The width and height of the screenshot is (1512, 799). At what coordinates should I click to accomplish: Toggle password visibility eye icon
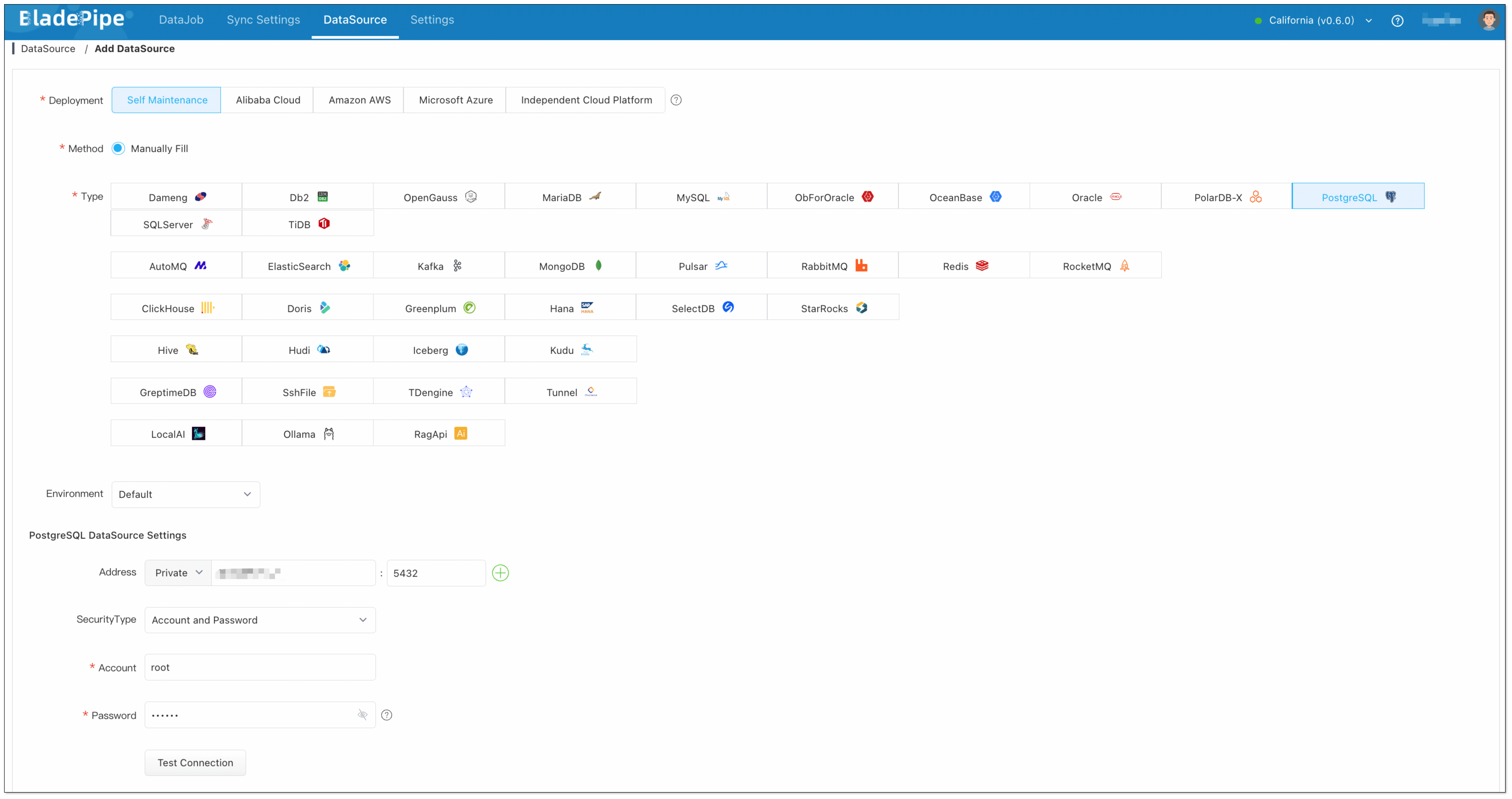click(x=362, y=715)
